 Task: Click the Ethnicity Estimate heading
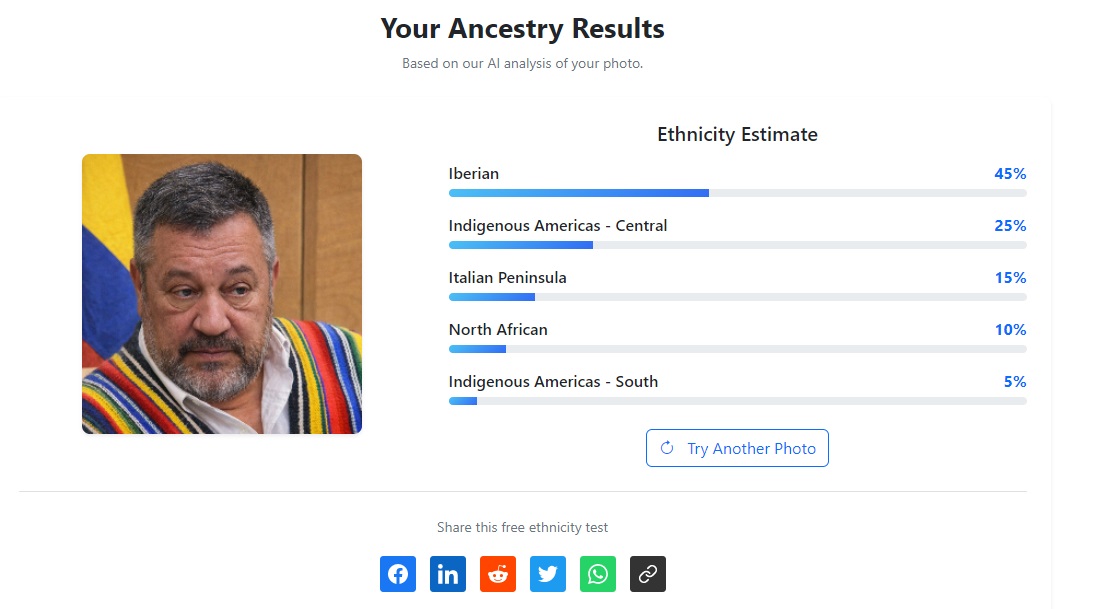pos(737,134)
